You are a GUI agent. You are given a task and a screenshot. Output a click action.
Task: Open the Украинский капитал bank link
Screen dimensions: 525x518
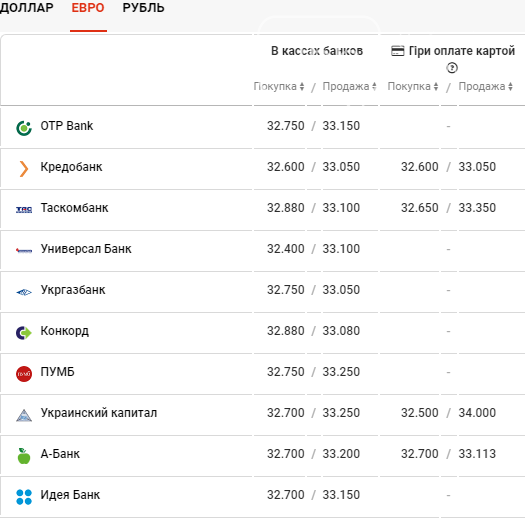tap(99, 413)
